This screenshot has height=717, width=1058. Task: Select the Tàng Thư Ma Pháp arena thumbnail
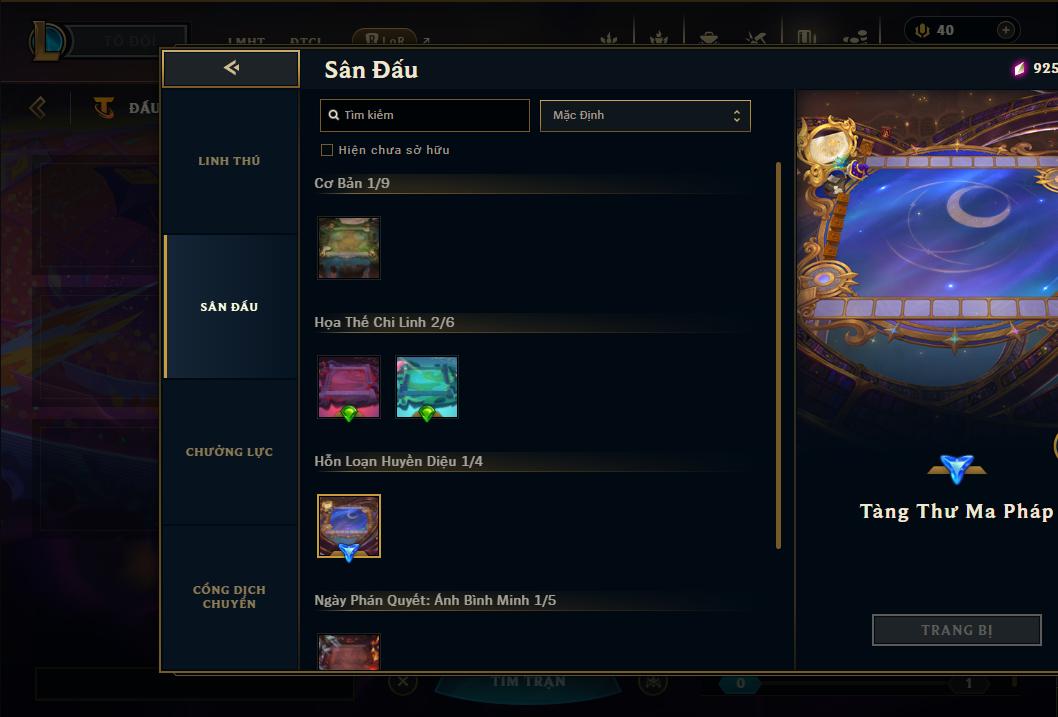coord(349,526)
